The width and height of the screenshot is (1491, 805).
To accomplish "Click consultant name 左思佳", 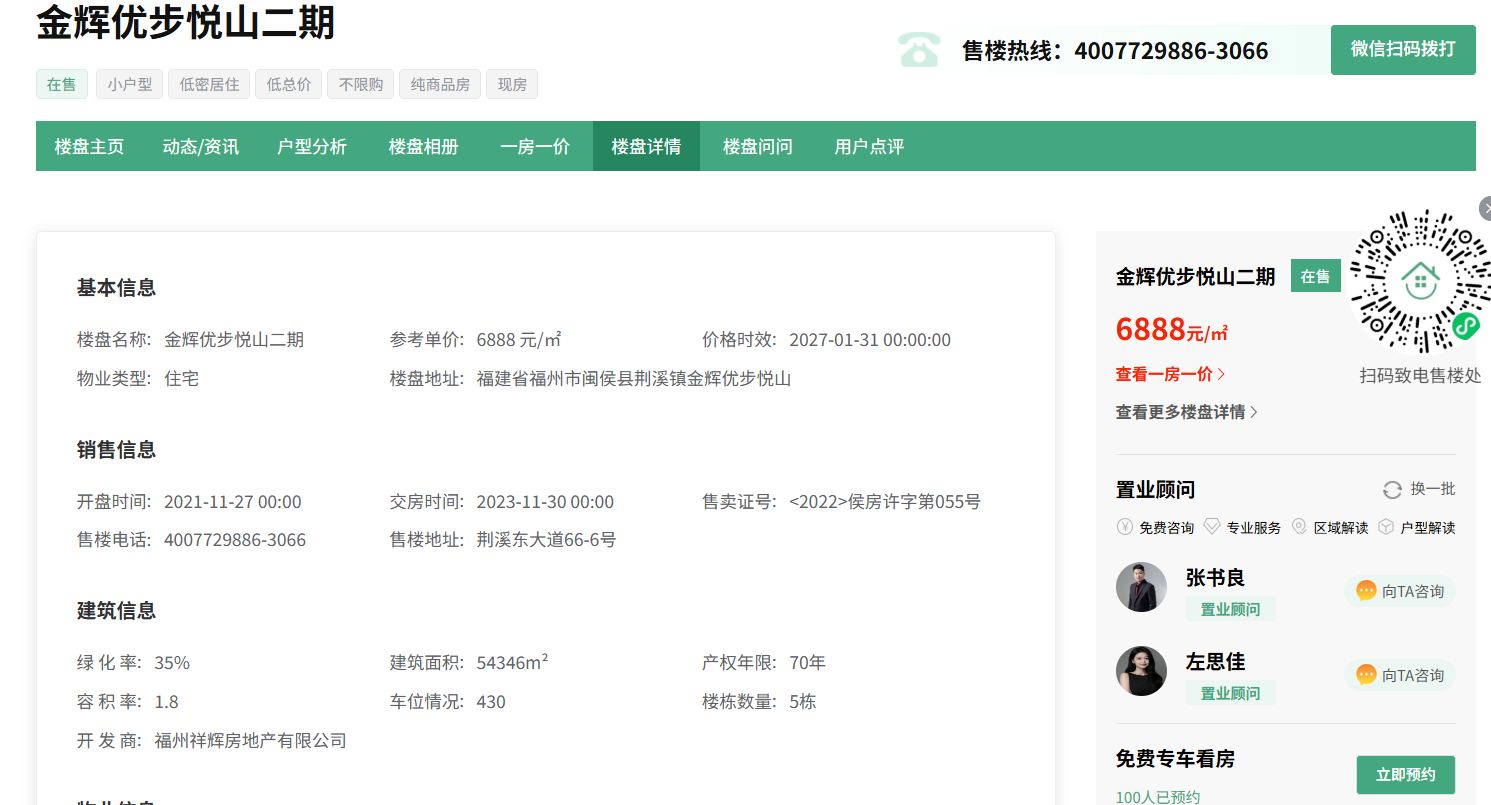I will pos(1215,661).
